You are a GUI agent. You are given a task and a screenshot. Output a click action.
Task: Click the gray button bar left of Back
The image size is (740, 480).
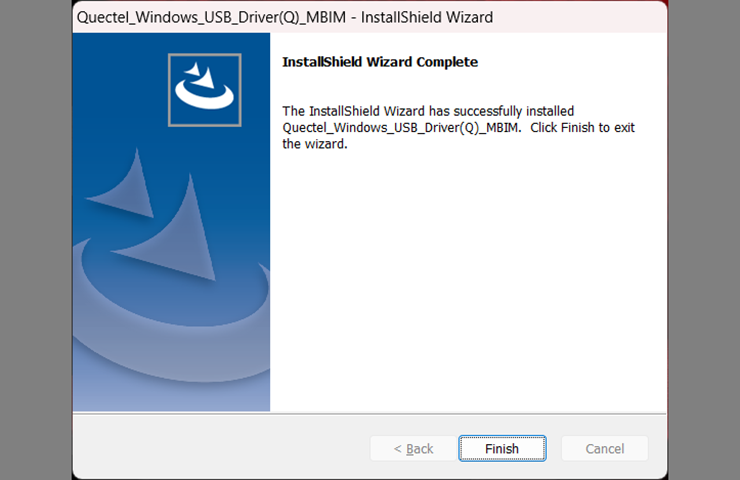[220, 449]
